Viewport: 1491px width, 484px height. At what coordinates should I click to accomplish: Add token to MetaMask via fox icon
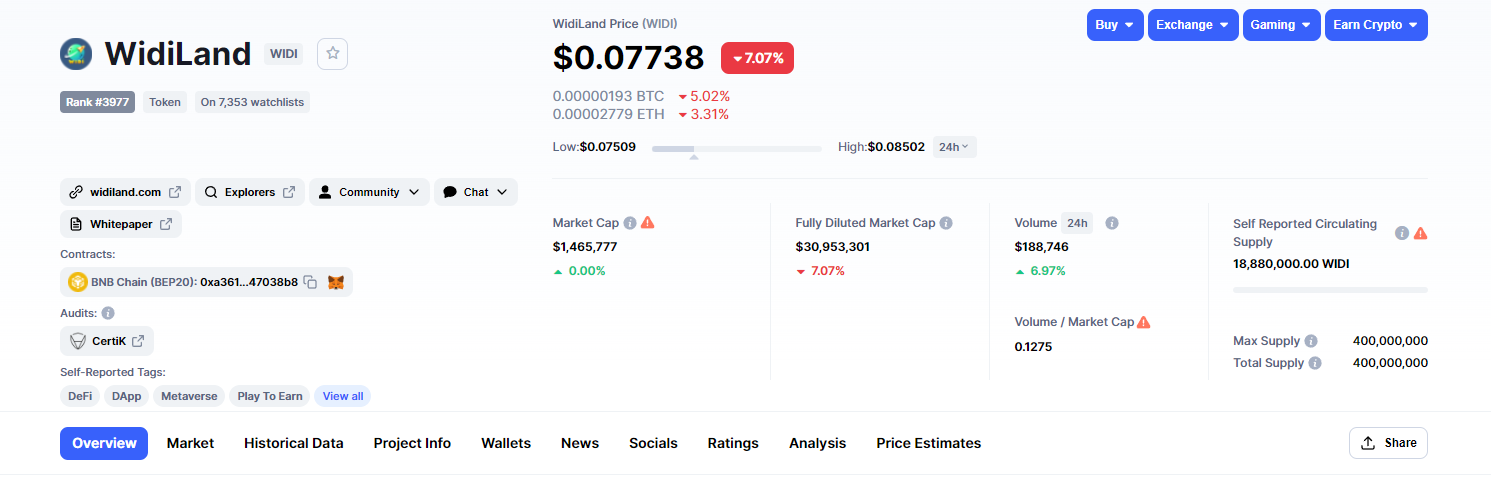336,283
